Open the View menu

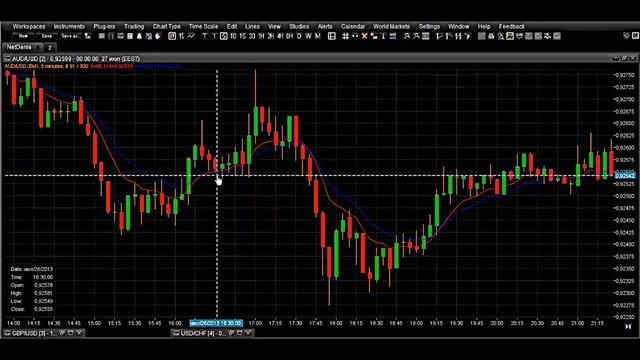tap(274, 27)
